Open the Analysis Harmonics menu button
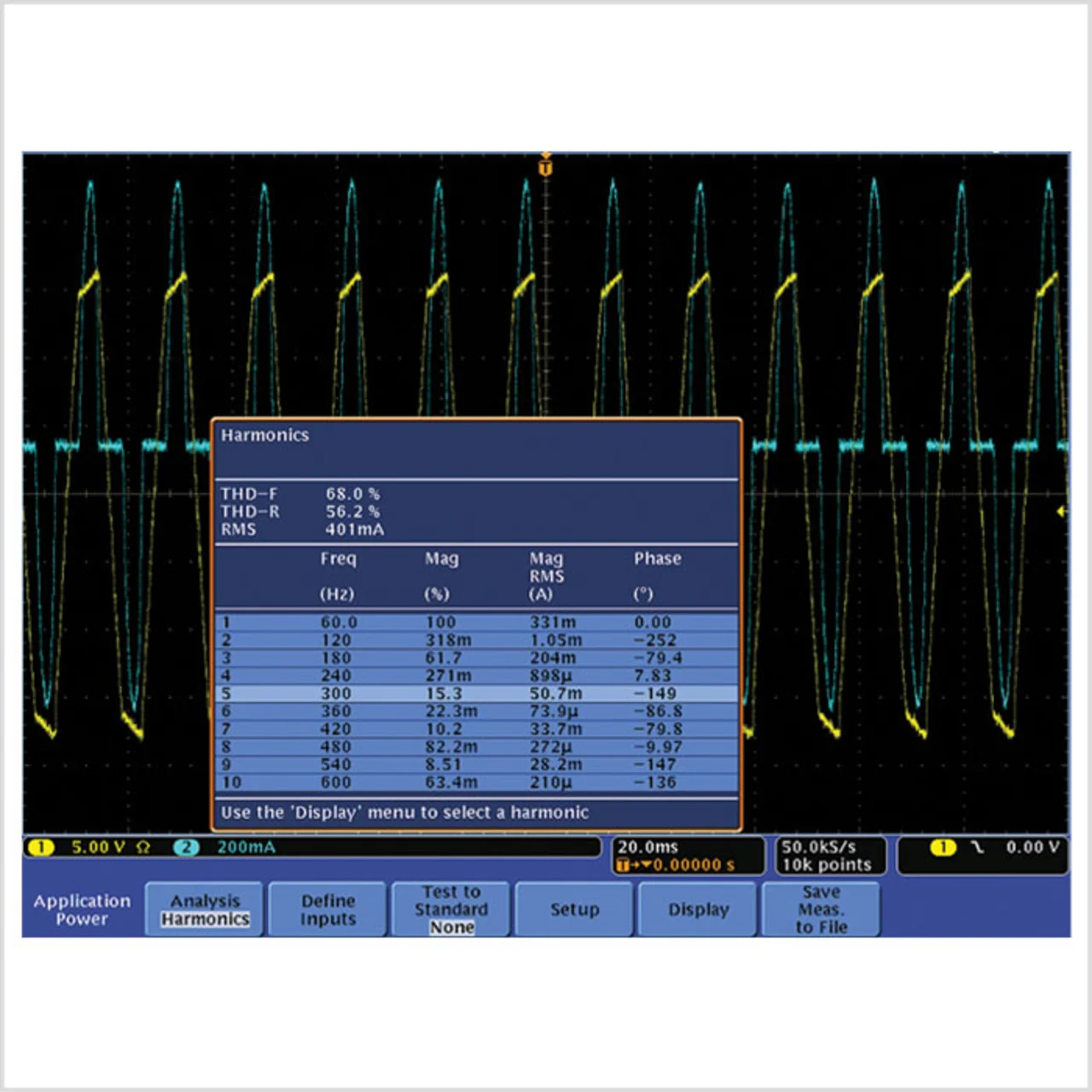1092x1092 pixels. tap(205, 909)
